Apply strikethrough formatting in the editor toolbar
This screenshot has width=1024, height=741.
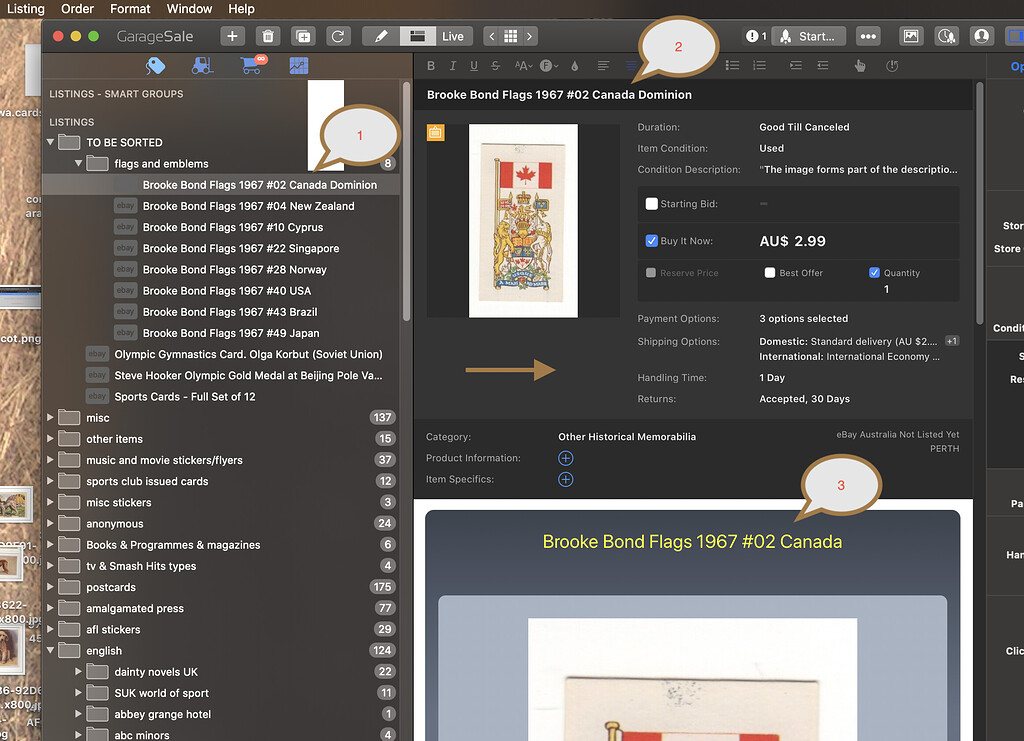pyautogui.click(x=496, y=66)
